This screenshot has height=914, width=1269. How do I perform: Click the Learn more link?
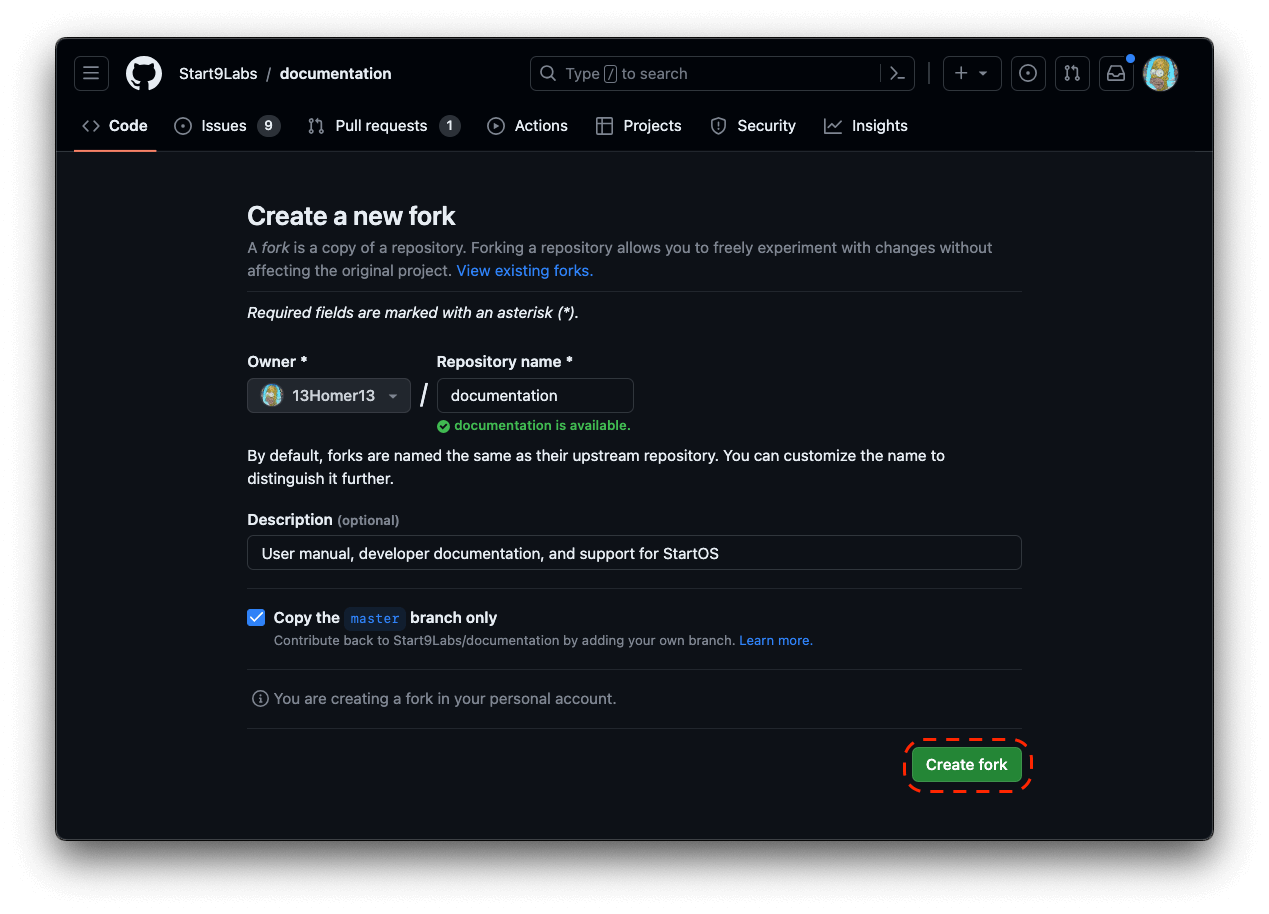pos(776,640)
